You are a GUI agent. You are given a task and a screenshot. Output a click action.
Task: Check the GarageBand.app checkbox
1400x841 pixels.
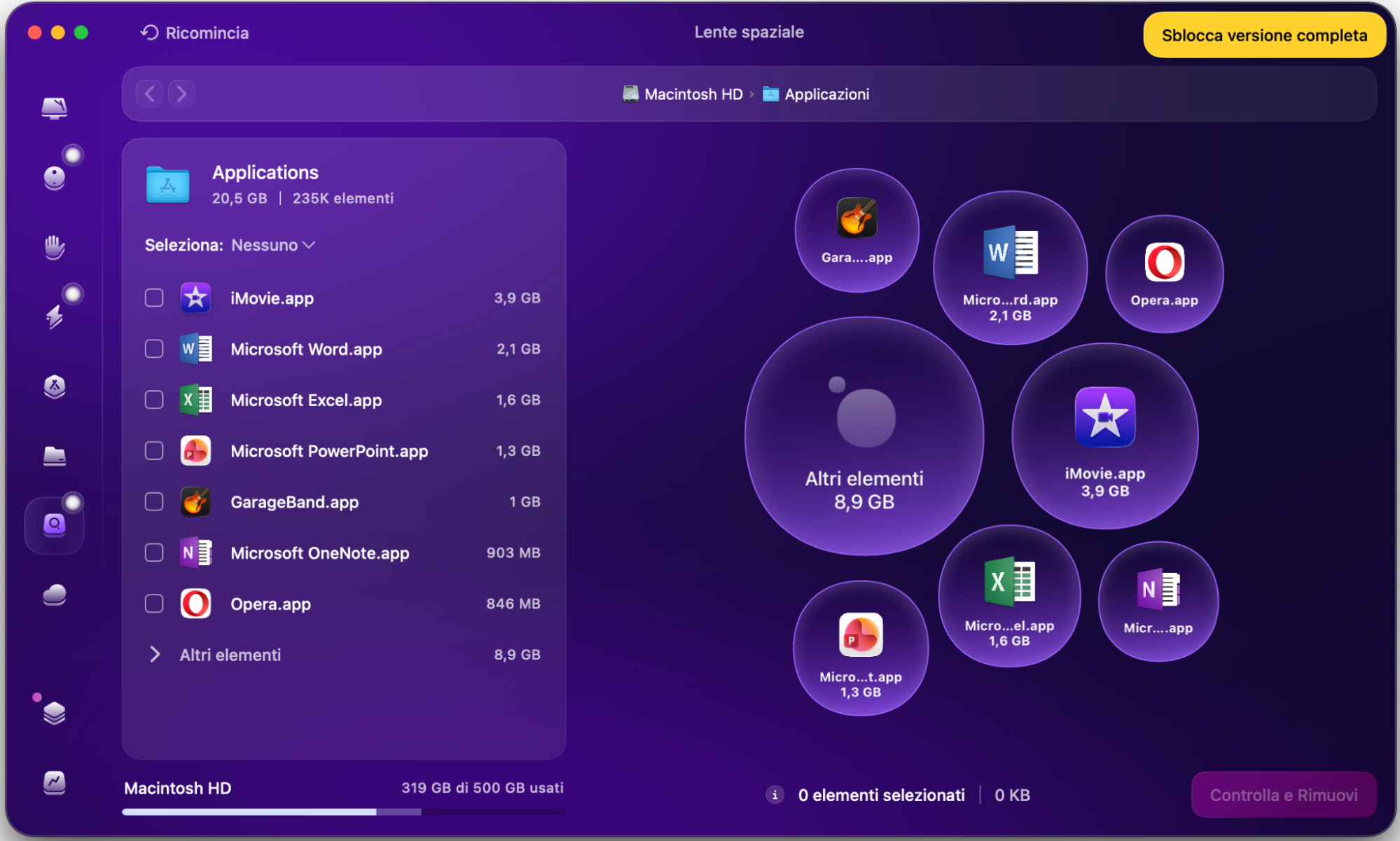154,502
